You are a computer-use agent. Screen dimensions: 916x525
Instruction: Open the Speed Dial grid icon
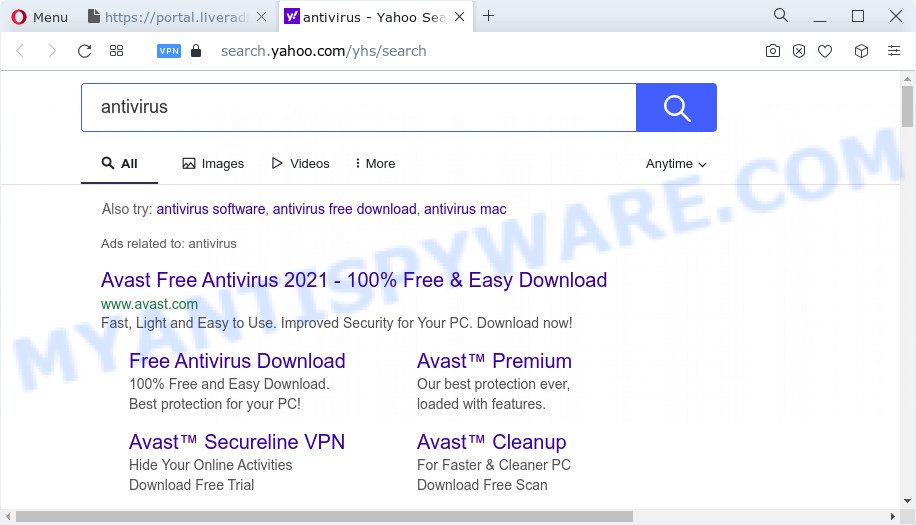pos(116,51)
